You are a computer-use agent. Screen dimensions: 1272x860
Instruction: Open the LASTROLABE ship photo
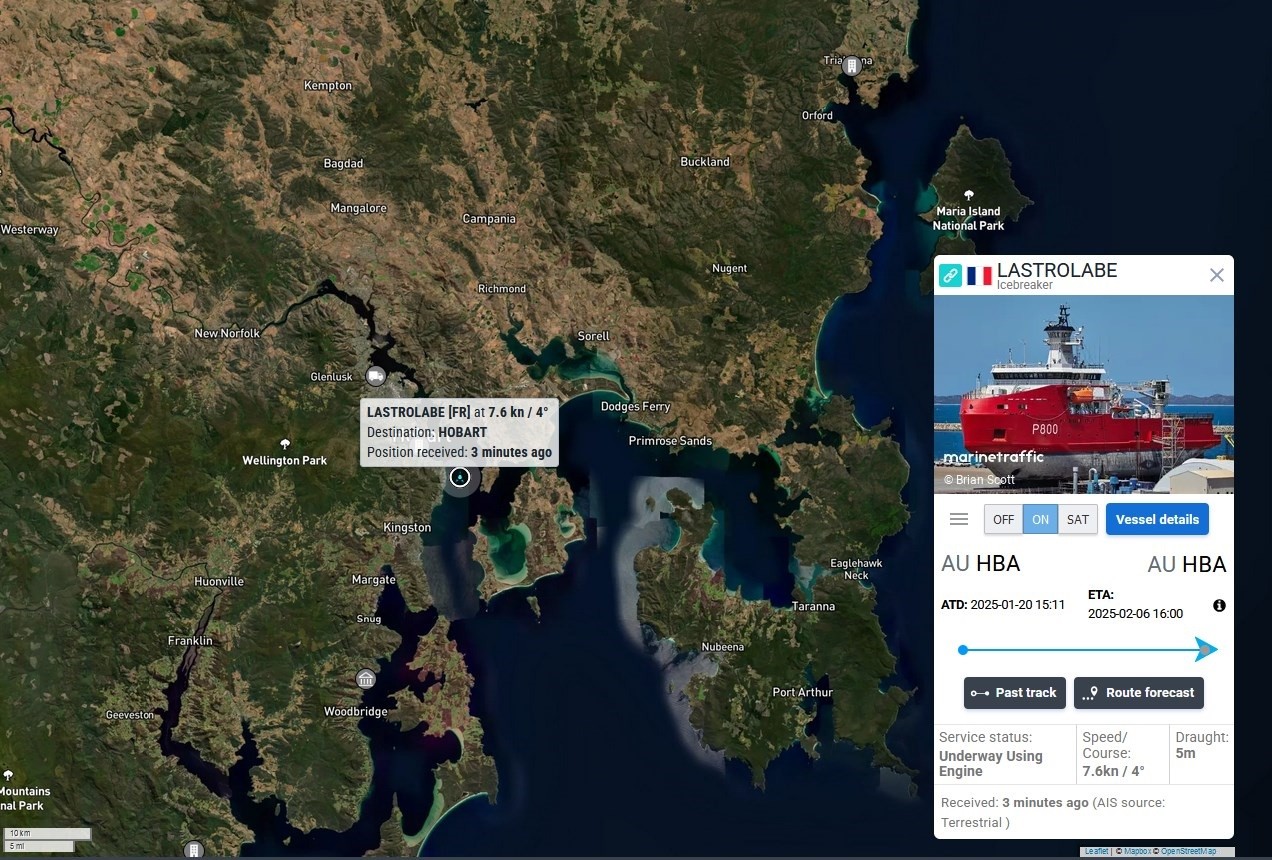[1084, 394]
